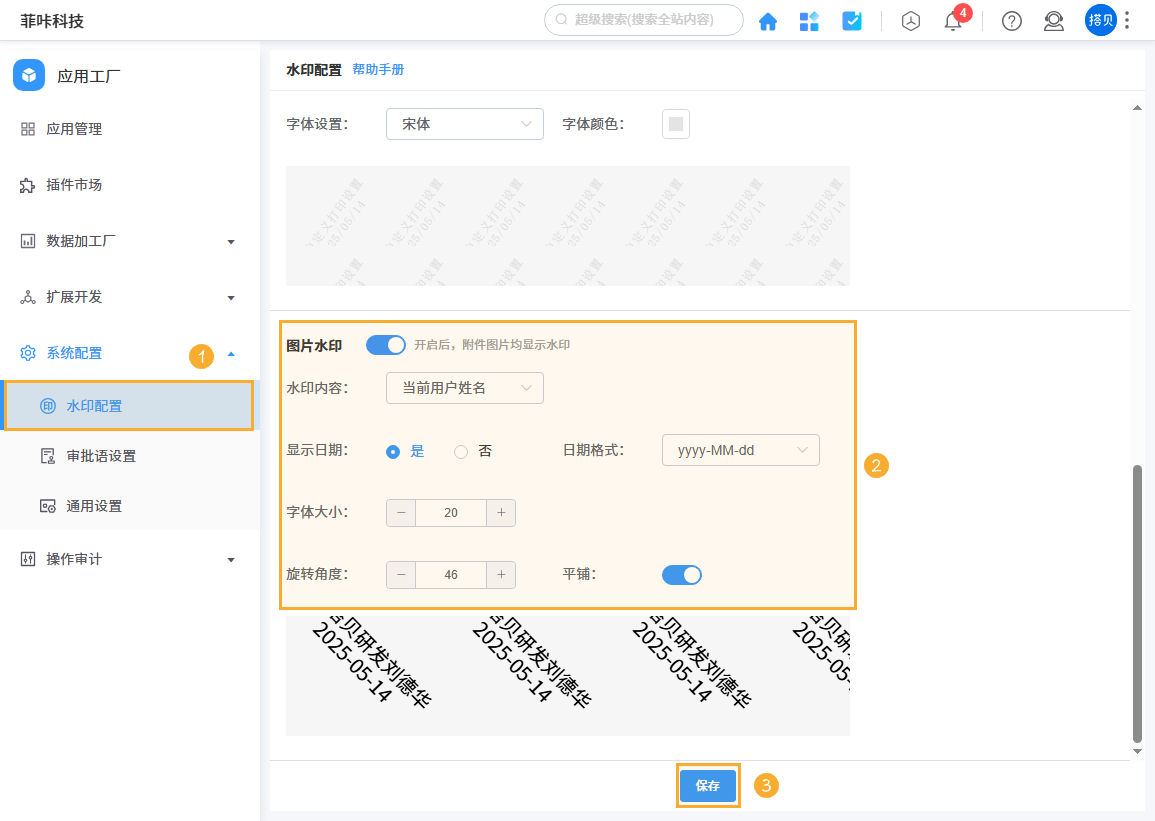Open the 水印内容 content dropdown

[464, 388]
